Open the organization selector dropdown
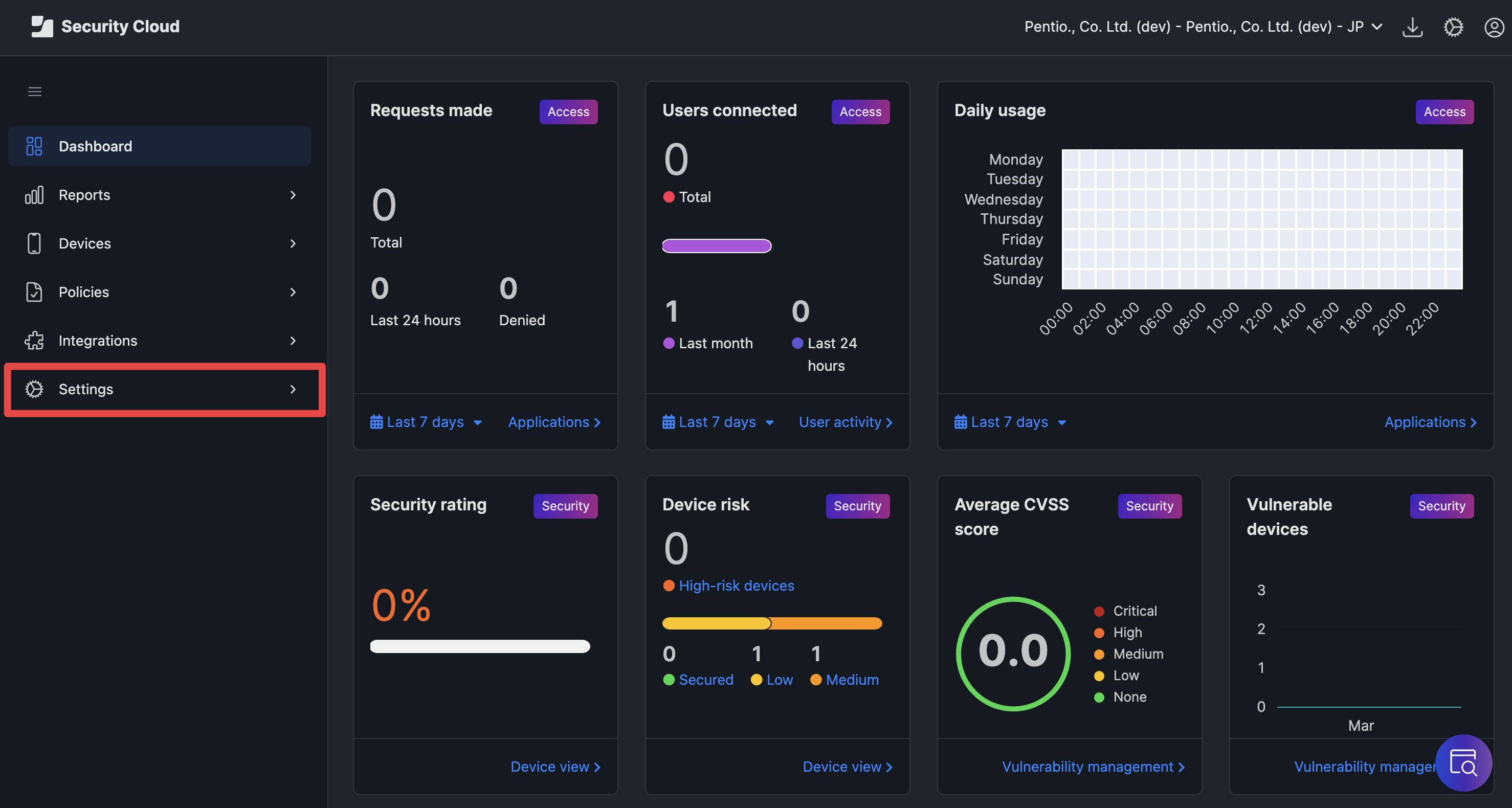The image size is (1512, 808). click(x=1203, y=27)
